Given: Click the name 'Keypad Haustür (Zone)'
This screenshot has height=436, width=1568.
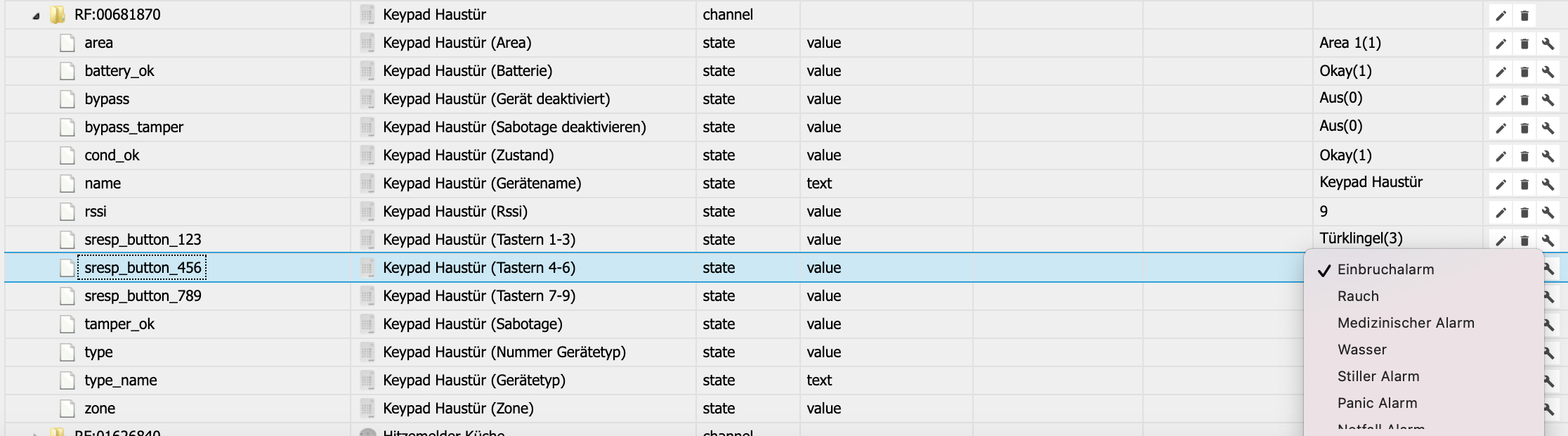Looking at the screenshot, I should pyautogui.click(x=458, y=409).
